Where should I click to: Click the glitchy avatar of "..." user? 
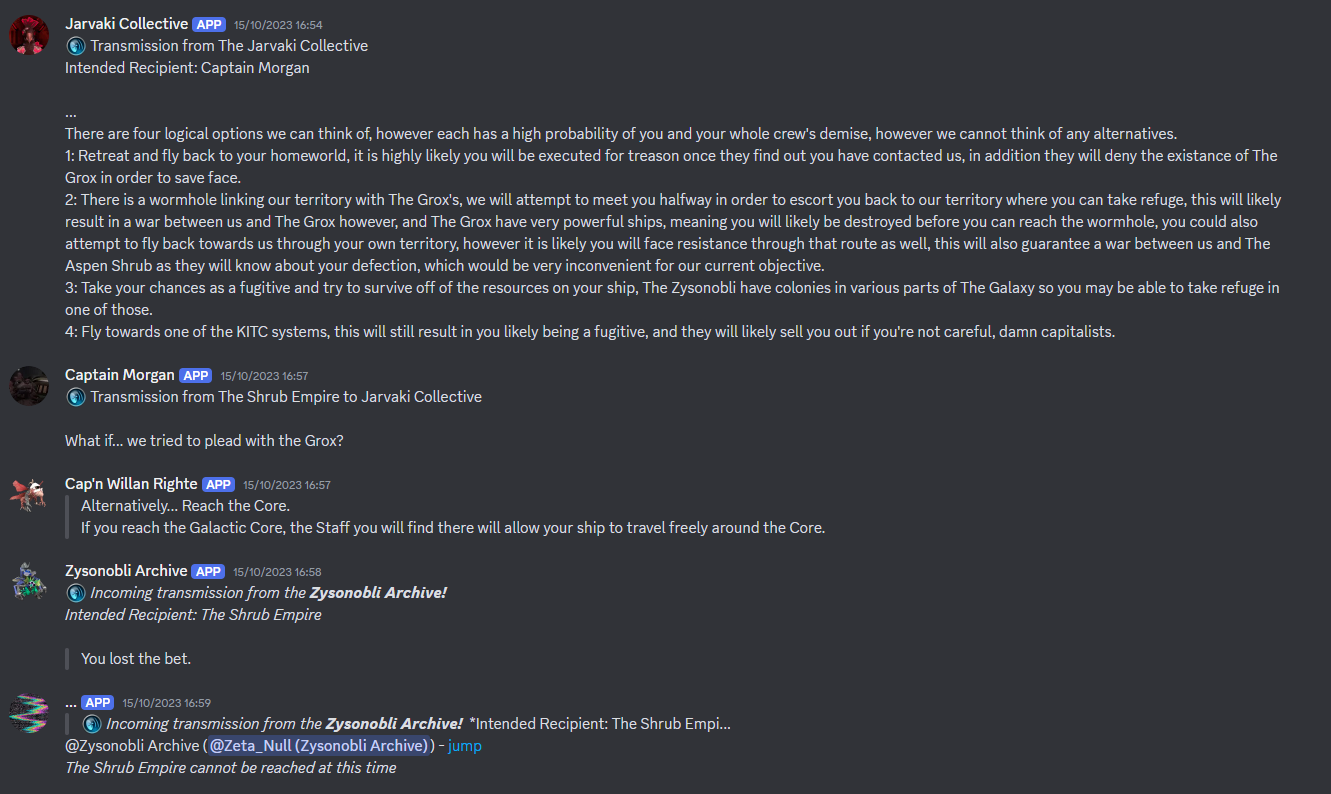point(29,712)
